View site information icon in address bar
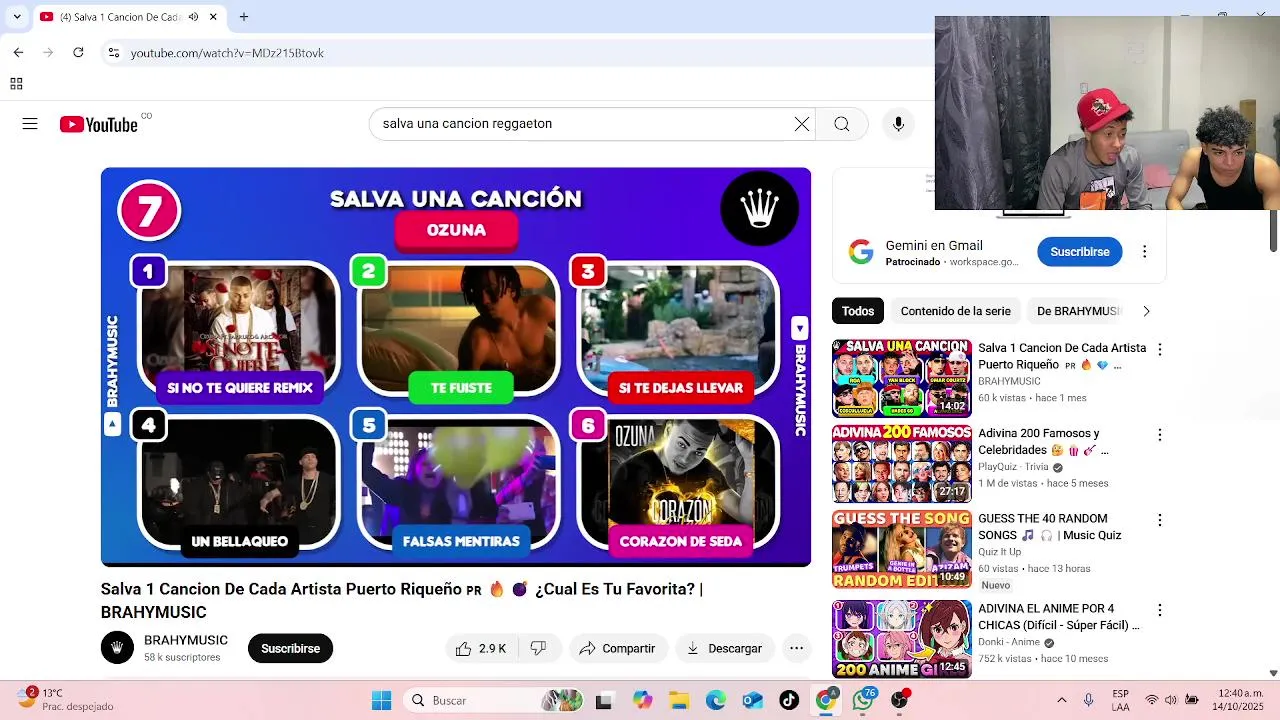This screenshot has width=1280, height=720. [114, 53]
